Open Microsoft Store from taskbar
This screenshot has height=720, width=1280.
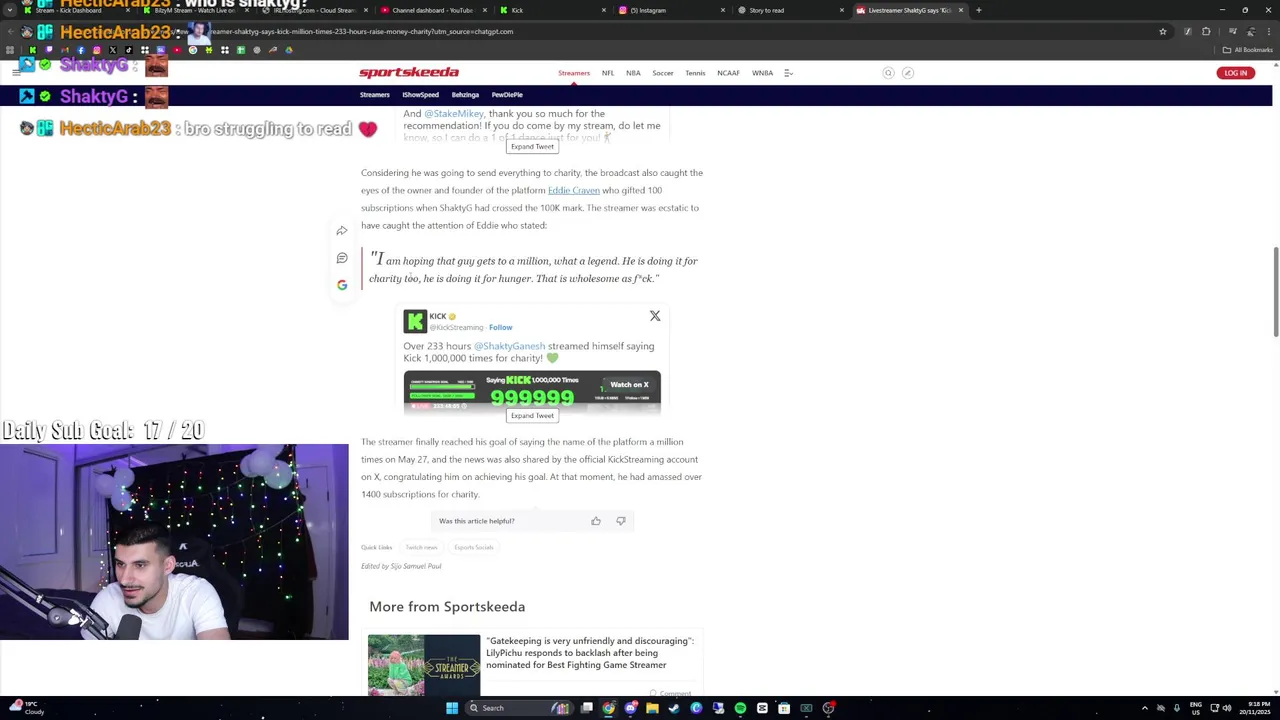[x=784, y=708]
